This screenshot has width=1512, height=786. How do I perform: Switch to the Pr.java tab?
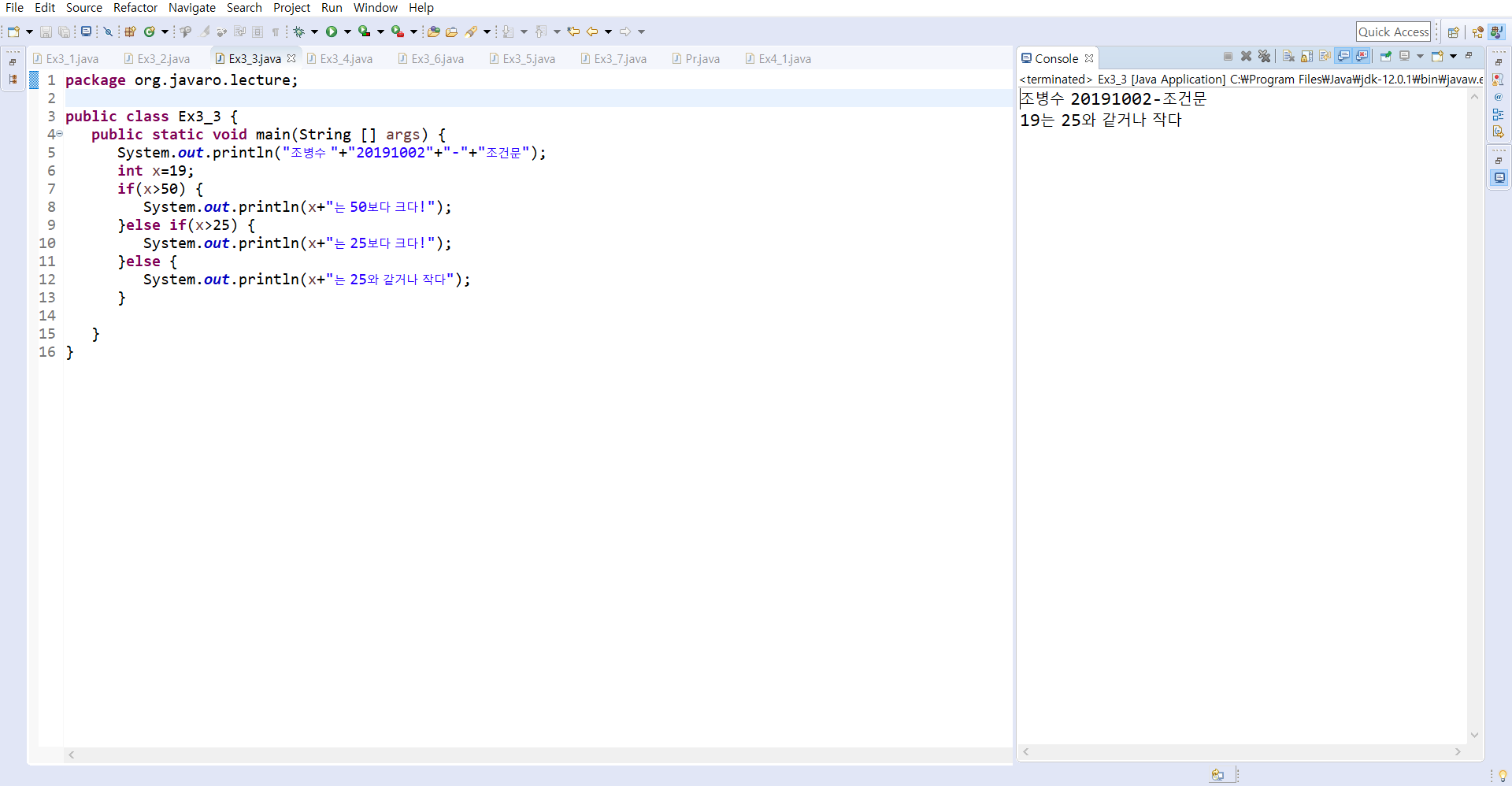coord(696,59)
